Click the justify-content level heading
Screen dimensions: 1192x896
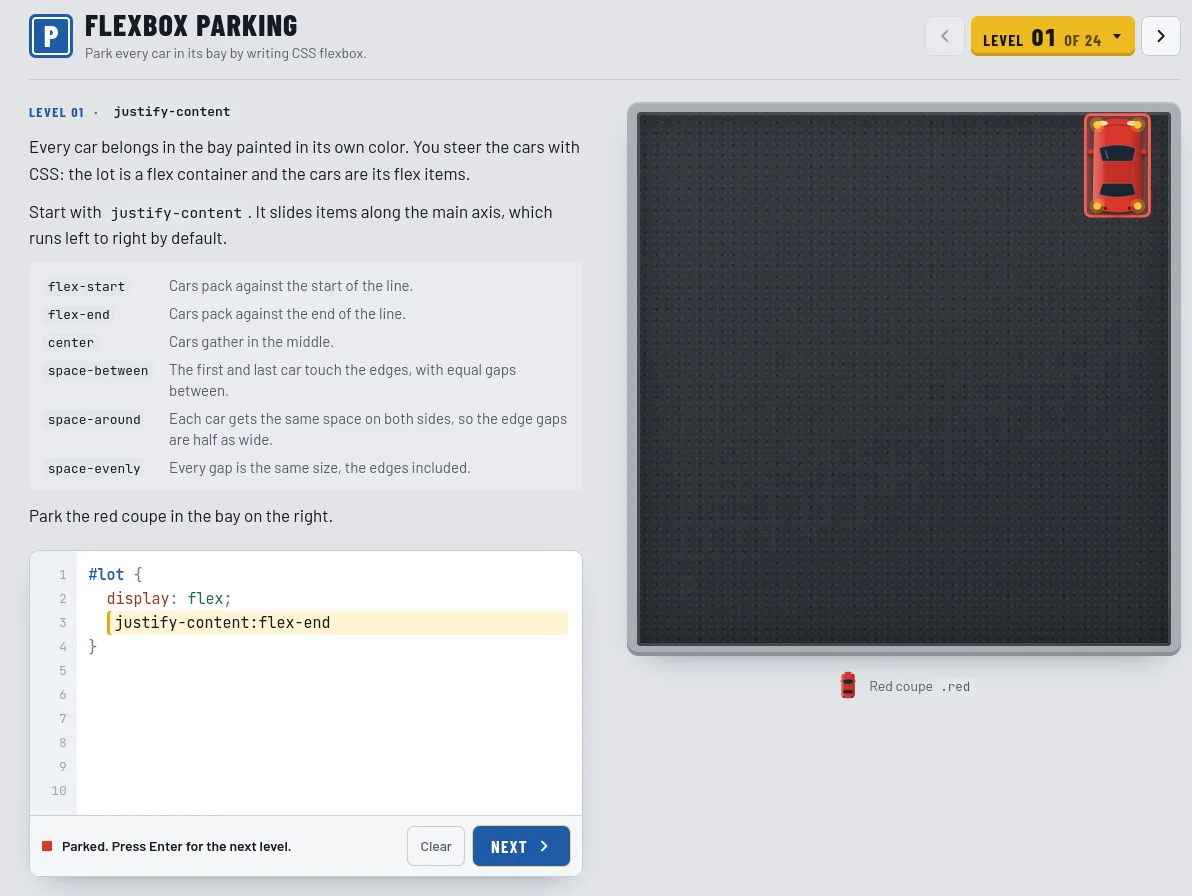(172, 112)
